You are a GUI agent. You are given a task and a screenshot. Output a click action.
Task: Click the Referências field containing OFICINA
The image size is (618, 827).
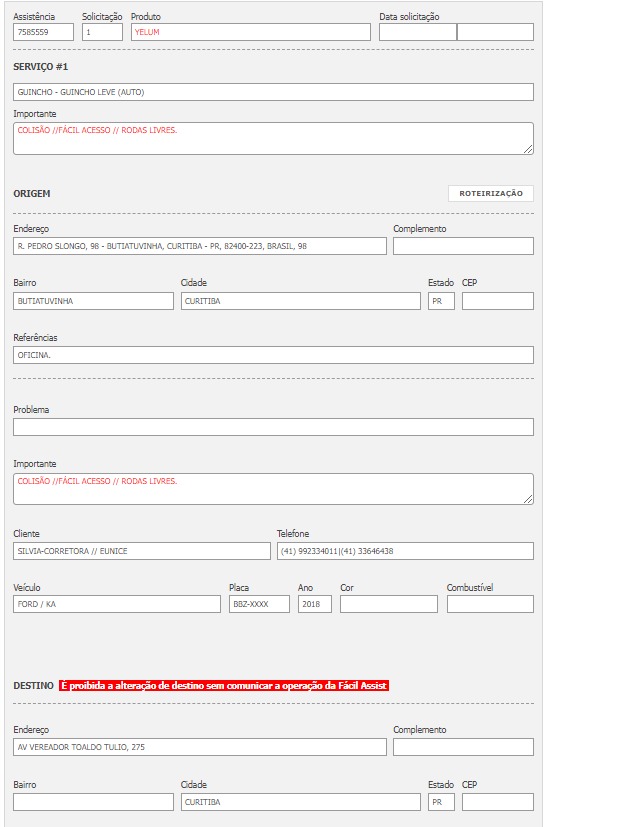tap(273, 355)
